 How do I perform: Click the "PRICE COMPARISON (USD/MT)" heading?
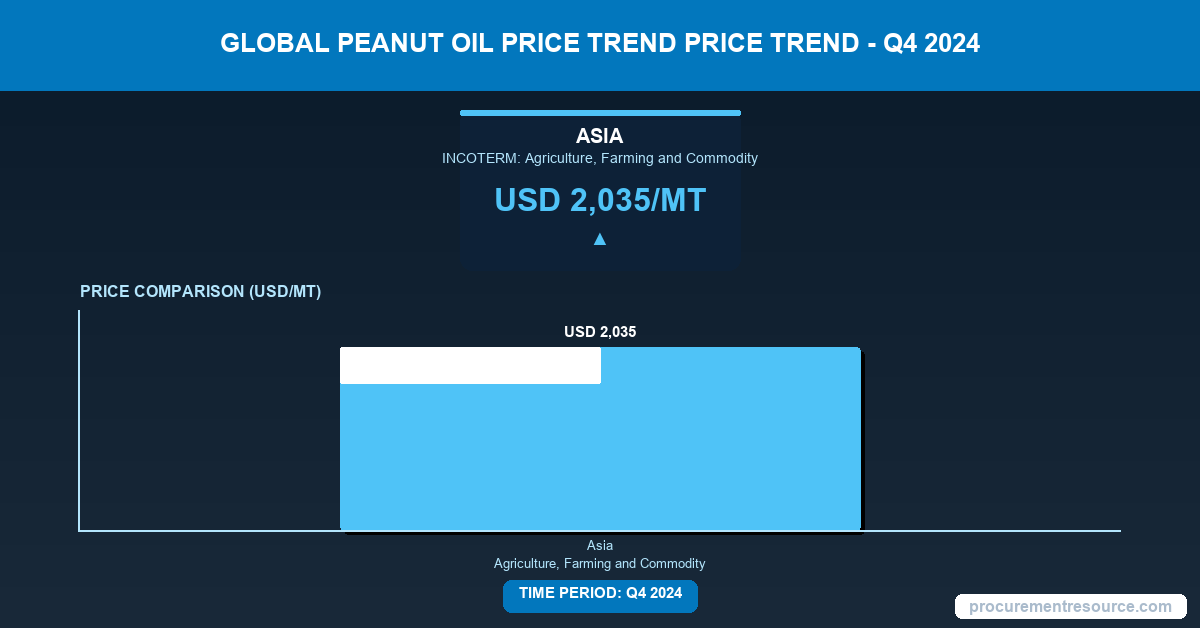pyautogui.click(x=200, y=292)
